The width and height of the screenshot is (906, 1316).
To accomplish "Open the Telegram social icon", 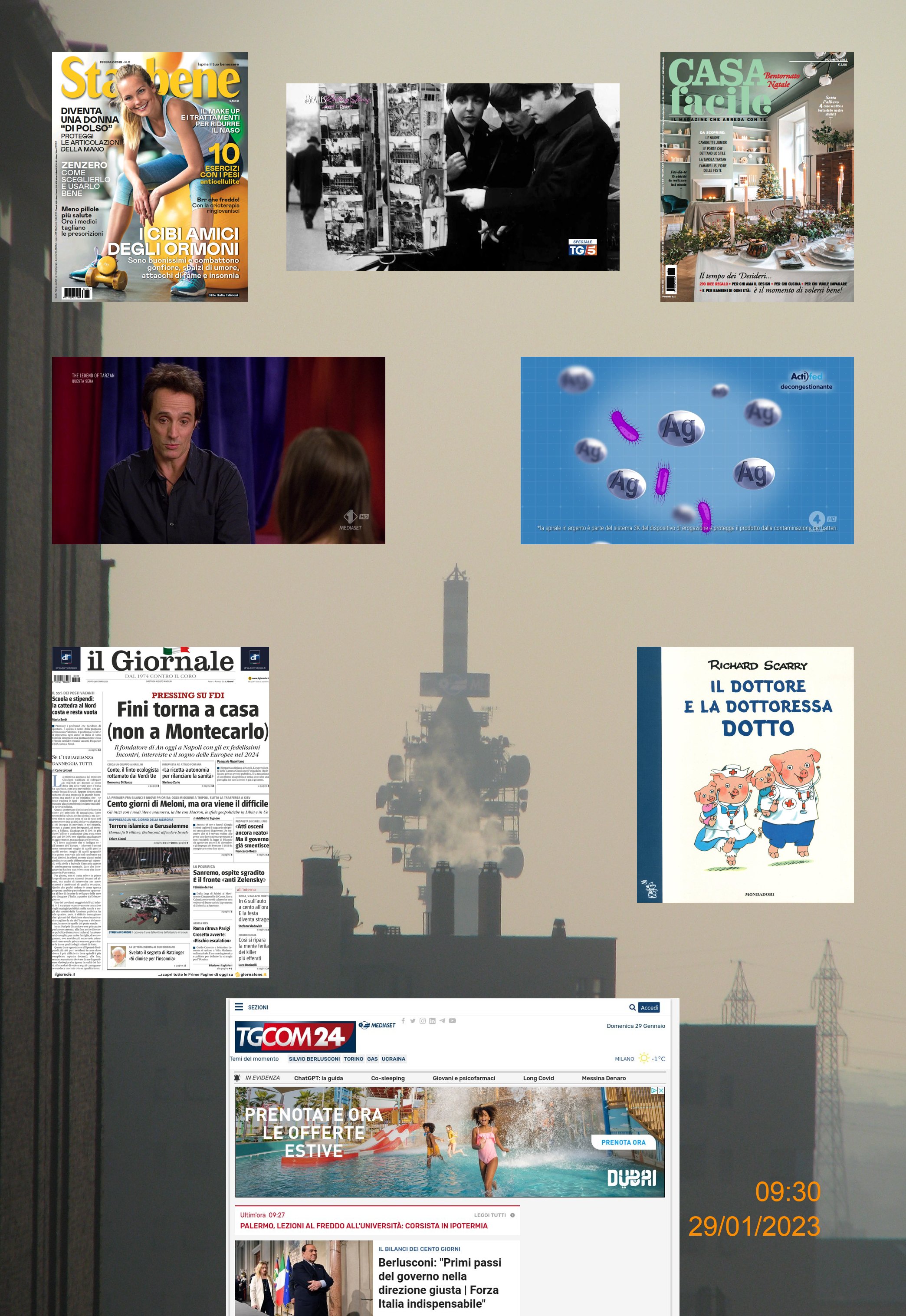I will coord(442,1021).
